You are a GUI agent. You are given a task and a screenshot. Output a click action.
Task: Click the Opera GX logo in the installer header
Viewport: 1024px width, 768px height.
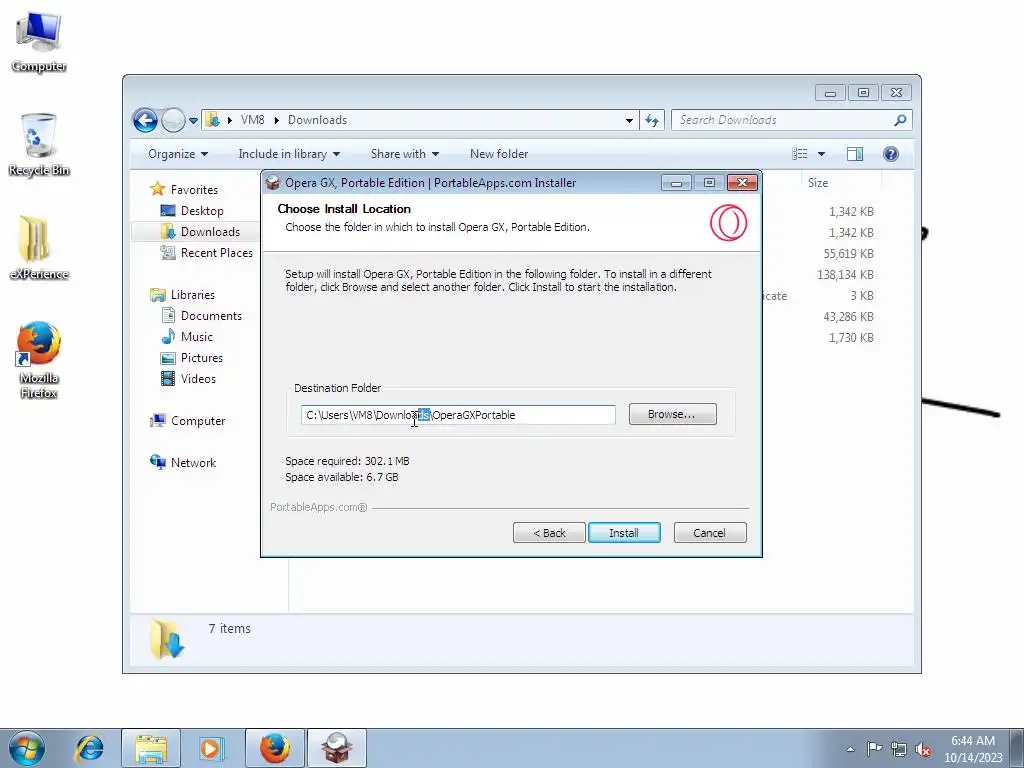(x=728, y=223)
